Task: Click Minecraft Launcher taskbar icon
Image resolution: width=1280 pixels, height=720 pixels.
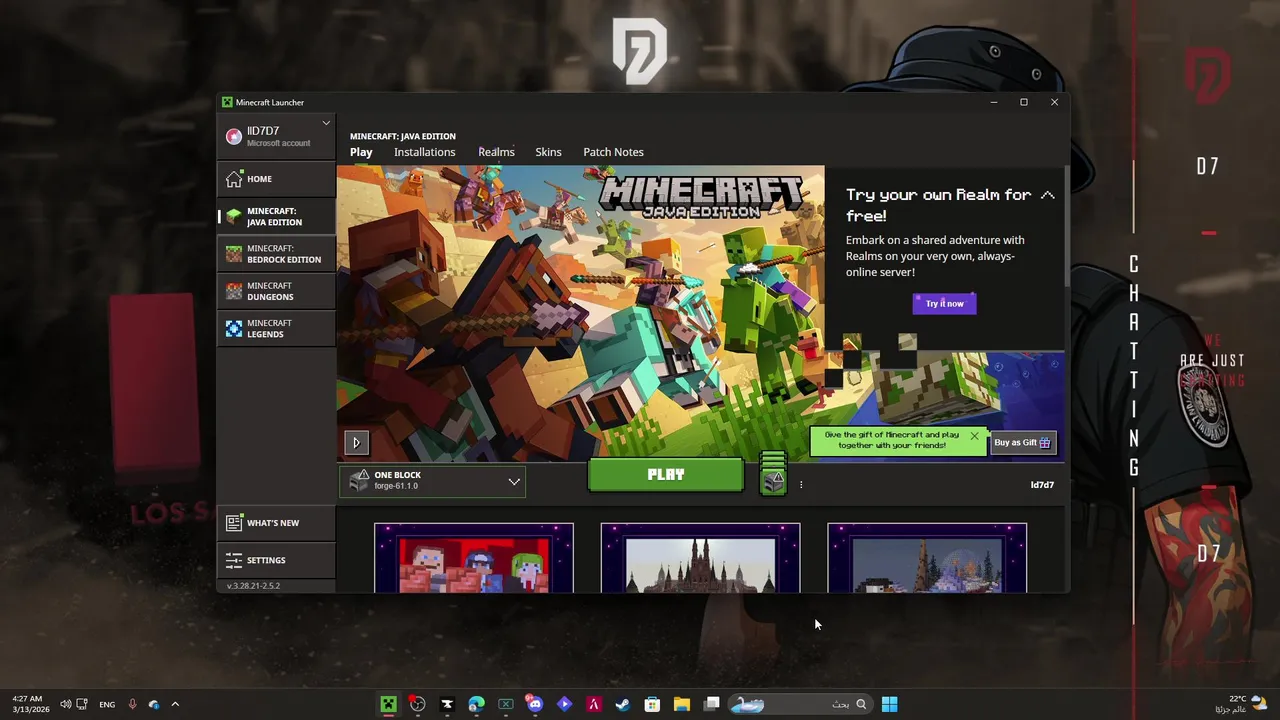Action: 388,704
